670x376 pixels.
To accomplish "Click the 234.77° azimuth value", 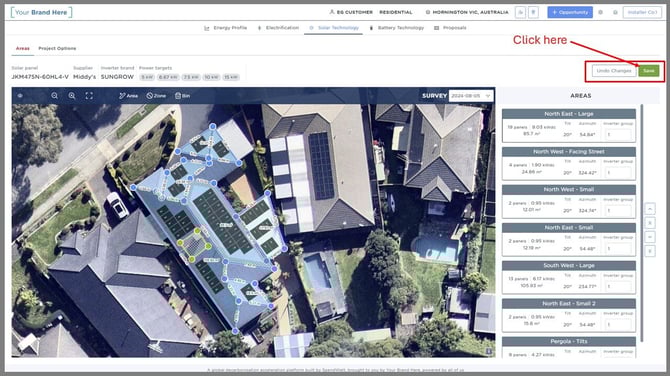I will click(x=588, y=287).
